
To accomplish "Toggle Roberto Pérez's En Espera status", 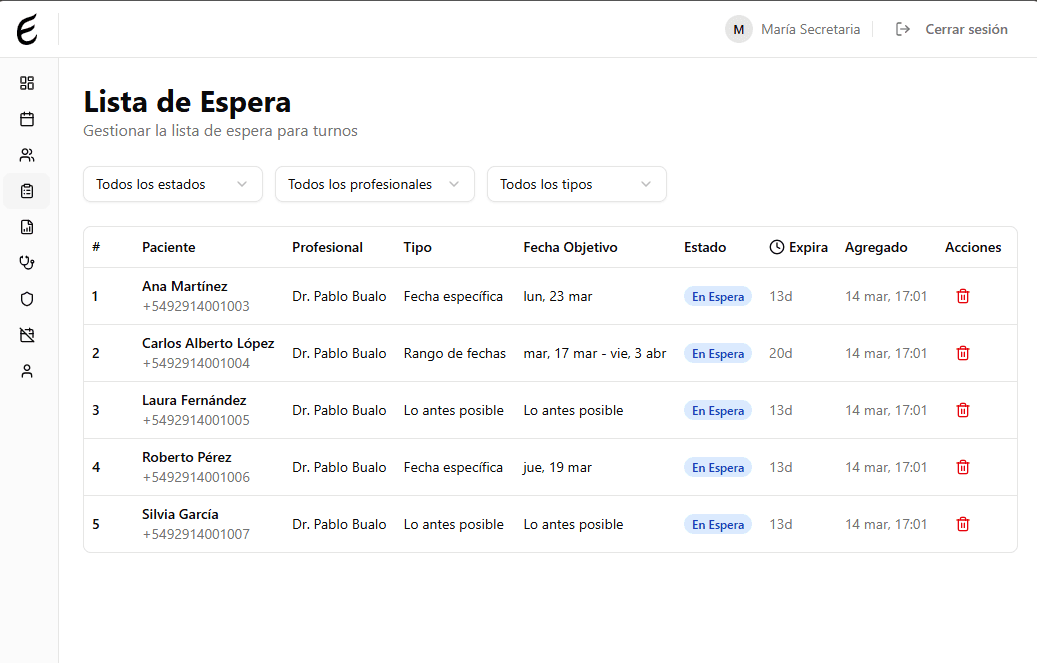I will 717,467.
